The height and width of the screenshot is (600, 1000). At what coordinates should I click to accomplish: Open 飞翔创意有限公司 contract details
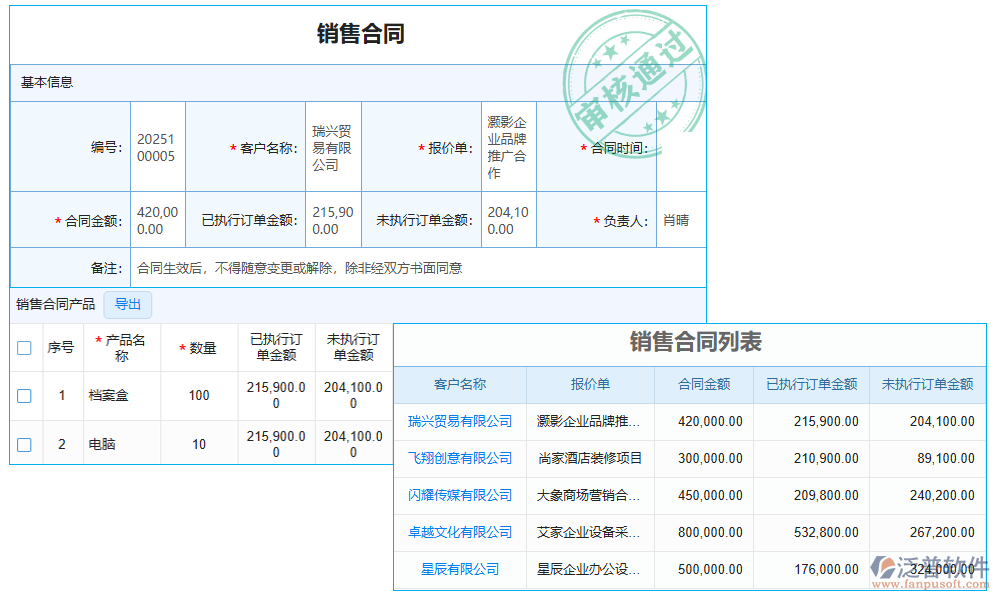click(x=459, y=458)
